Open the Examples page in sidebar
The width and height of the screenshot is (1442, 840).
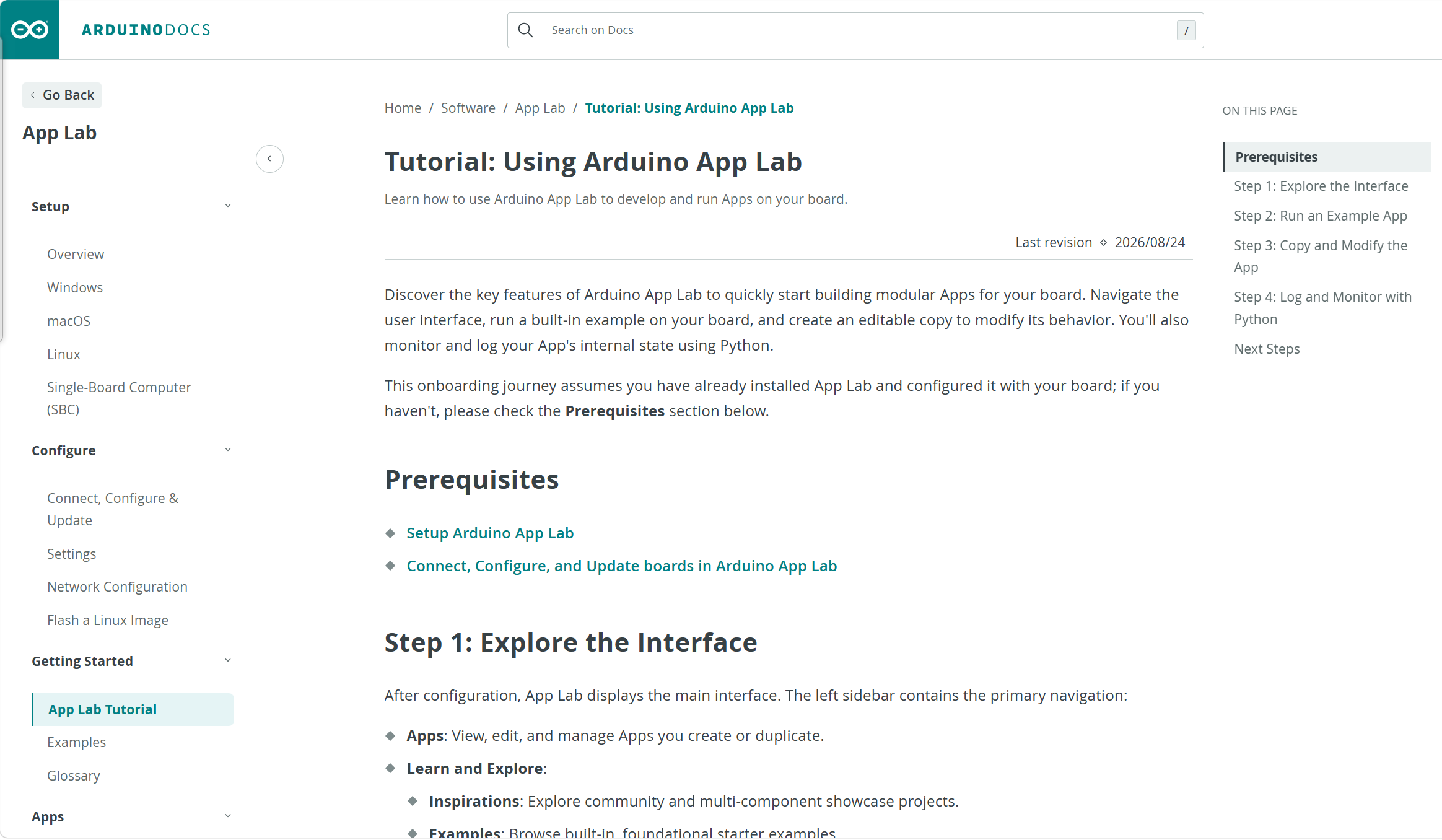77,743
